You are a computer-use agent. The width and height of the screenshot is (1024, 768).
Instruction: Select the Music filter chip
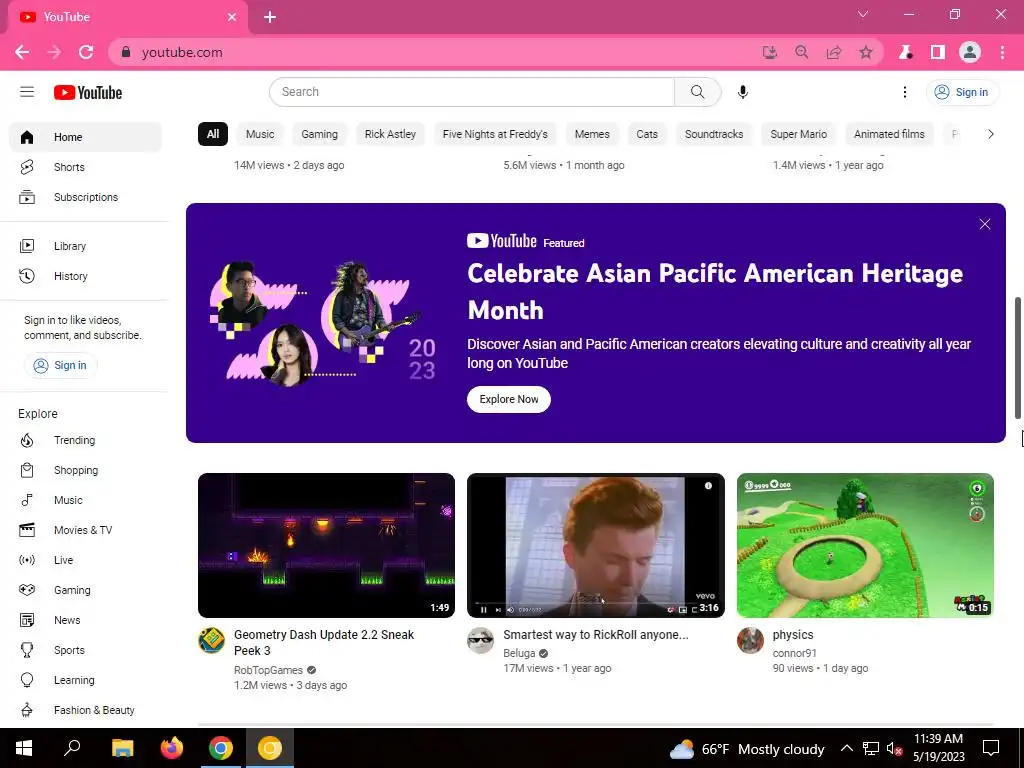(x=260, y=134)
